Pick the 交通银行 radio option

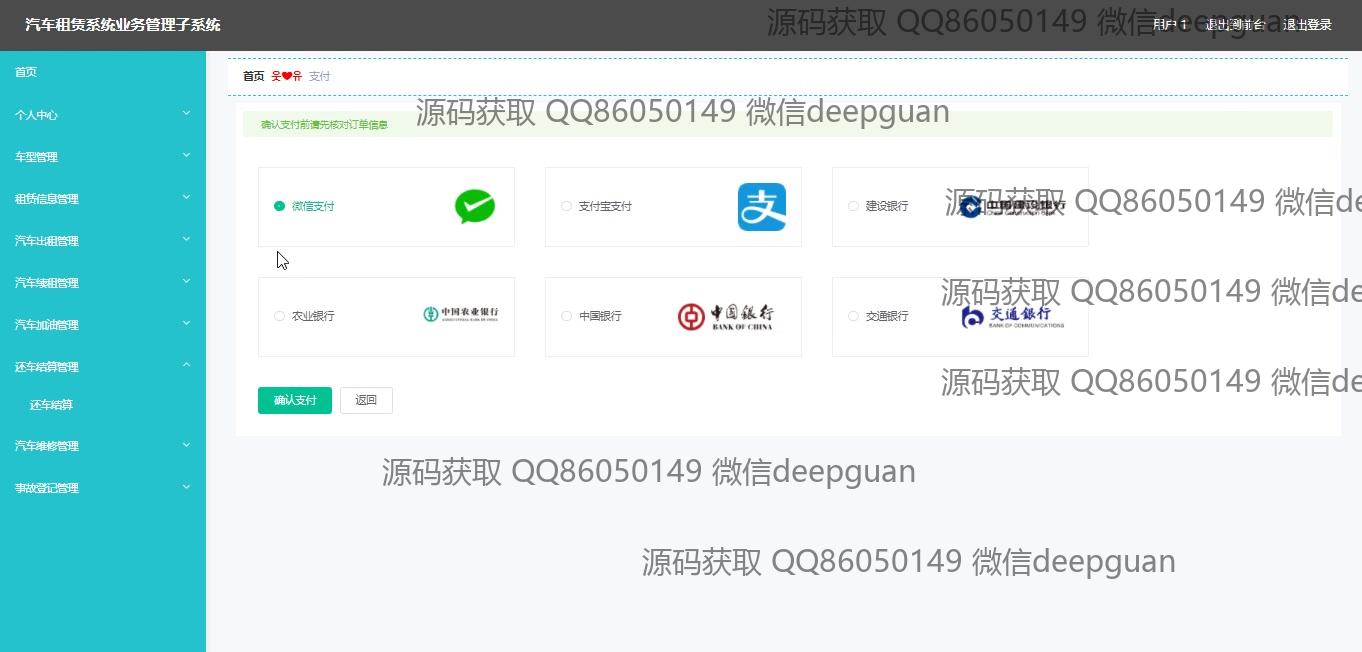(853, 316)
